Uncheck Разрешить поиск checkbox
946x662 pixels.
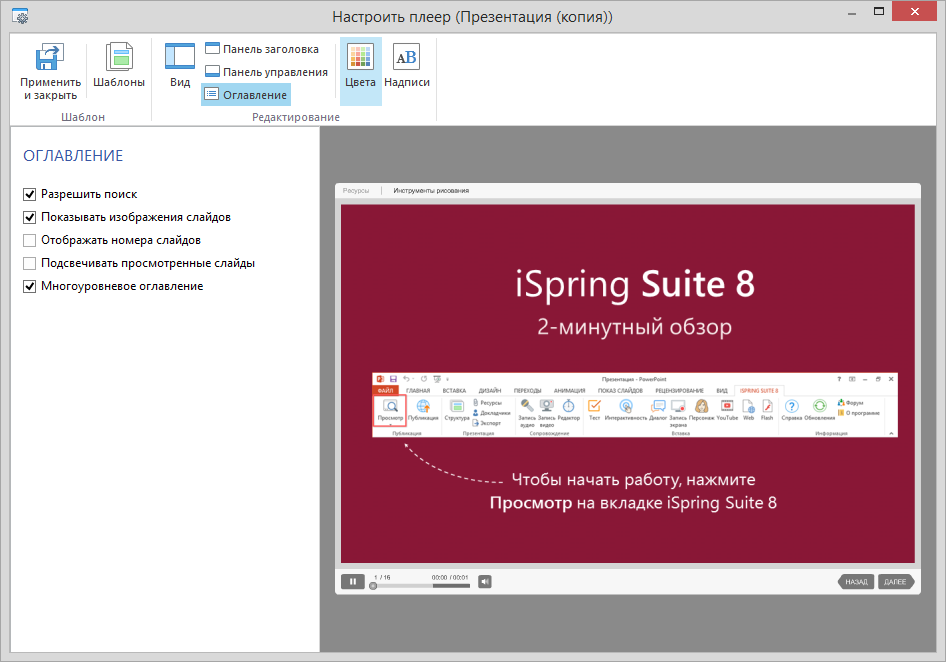point(30,194)
